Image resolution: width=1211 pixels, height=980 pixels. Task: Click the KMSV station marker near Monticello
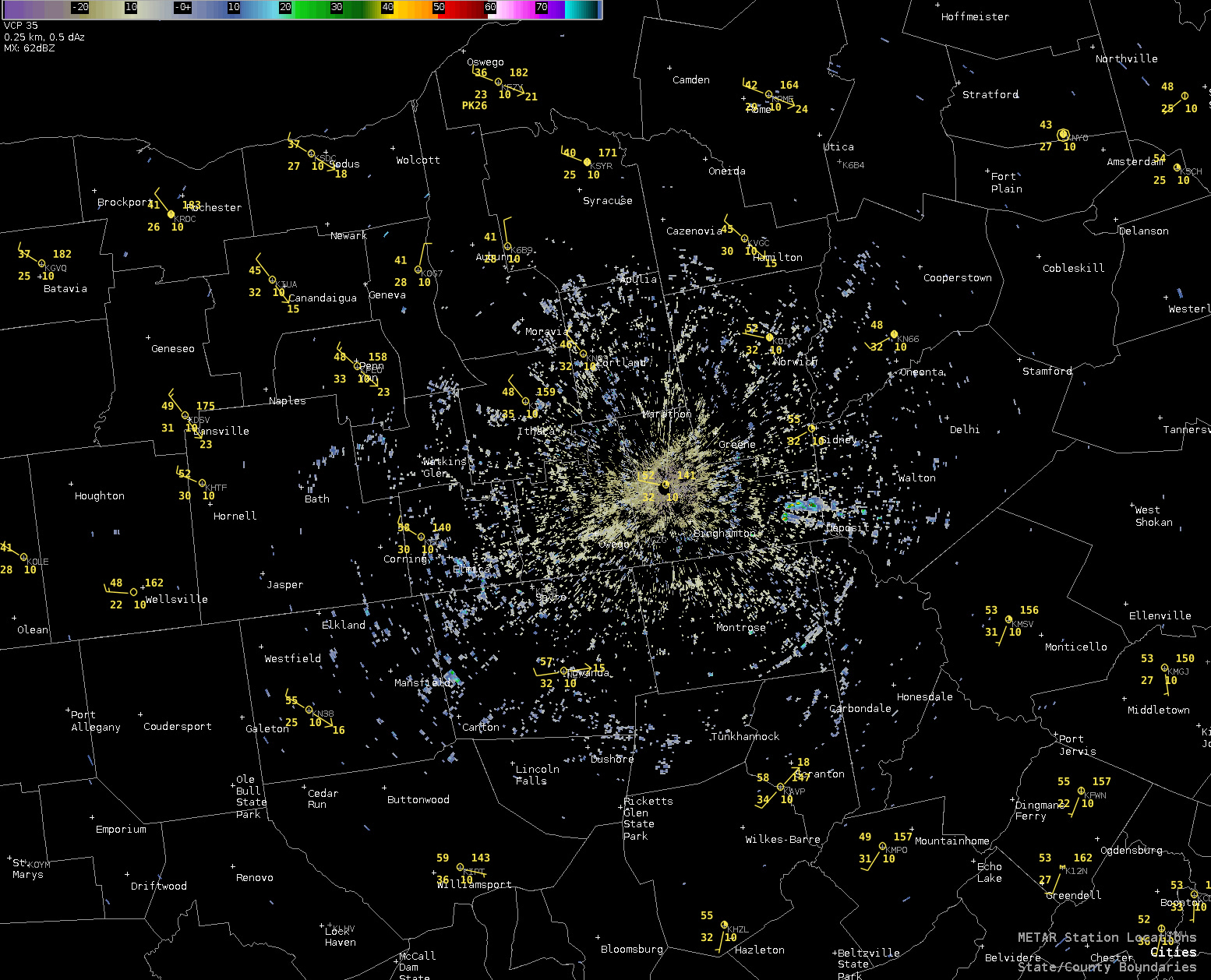coord(1008,620)
